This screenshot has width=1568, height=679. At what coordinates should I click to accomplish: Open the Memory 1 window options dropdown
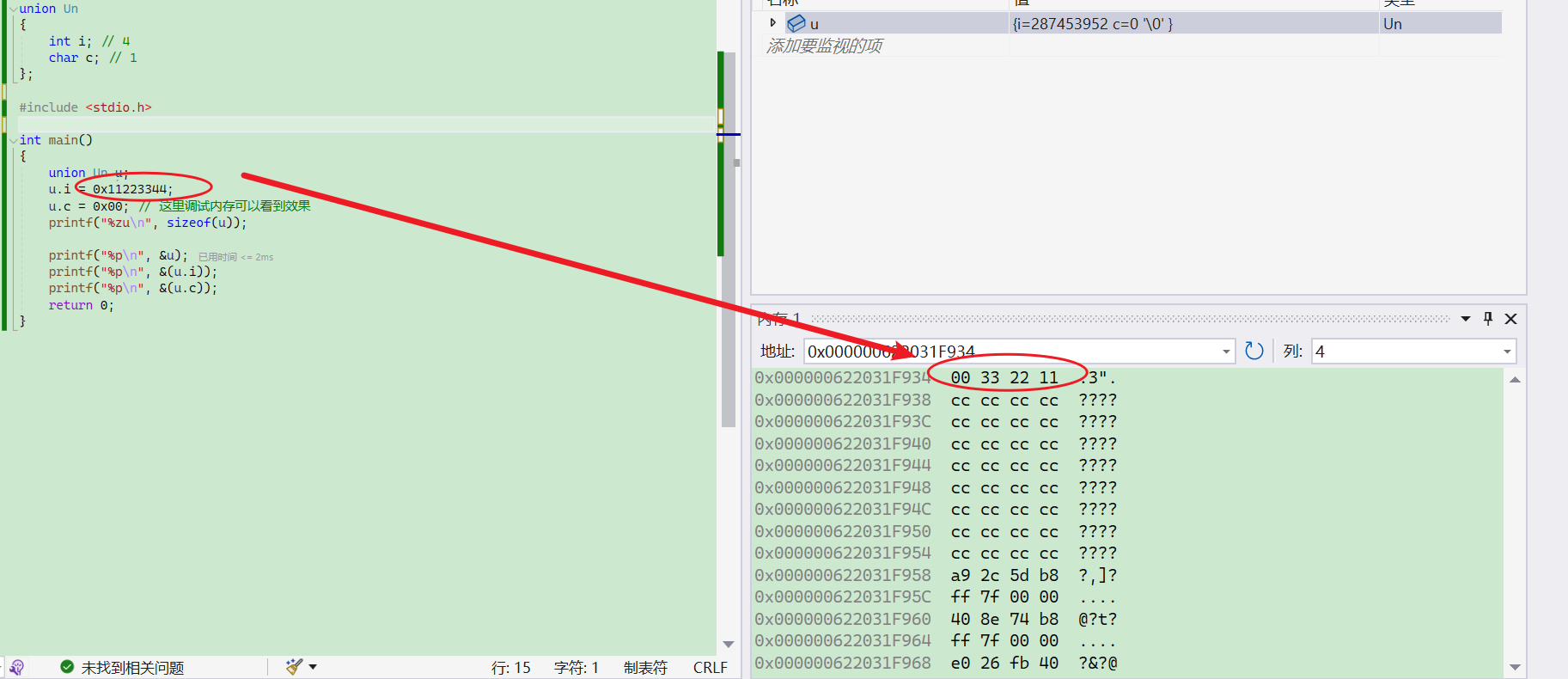1466,318
